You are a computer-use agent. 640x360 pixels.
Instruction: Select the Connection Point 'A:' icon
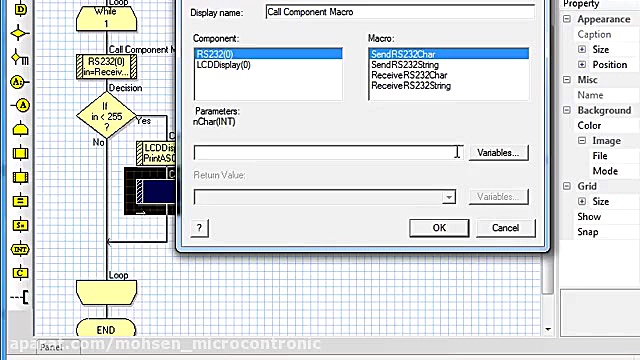tap(19, 82)
